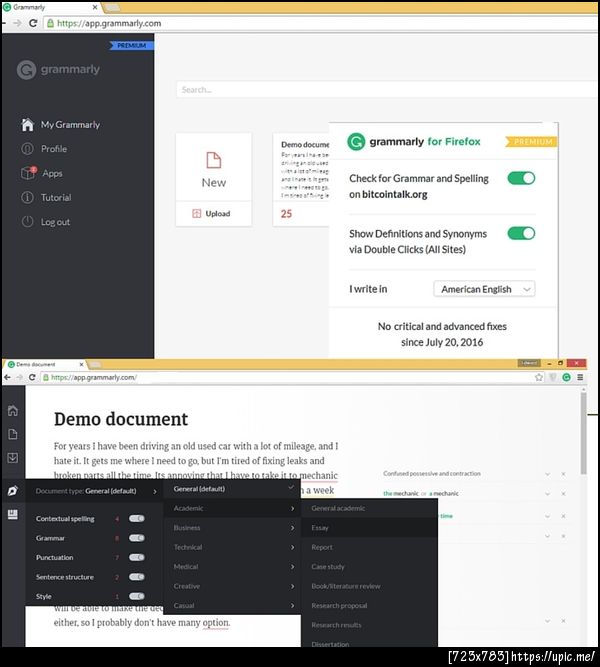Expand the Business submenu arrow
The image size is (600, 667).
(292, 528)
